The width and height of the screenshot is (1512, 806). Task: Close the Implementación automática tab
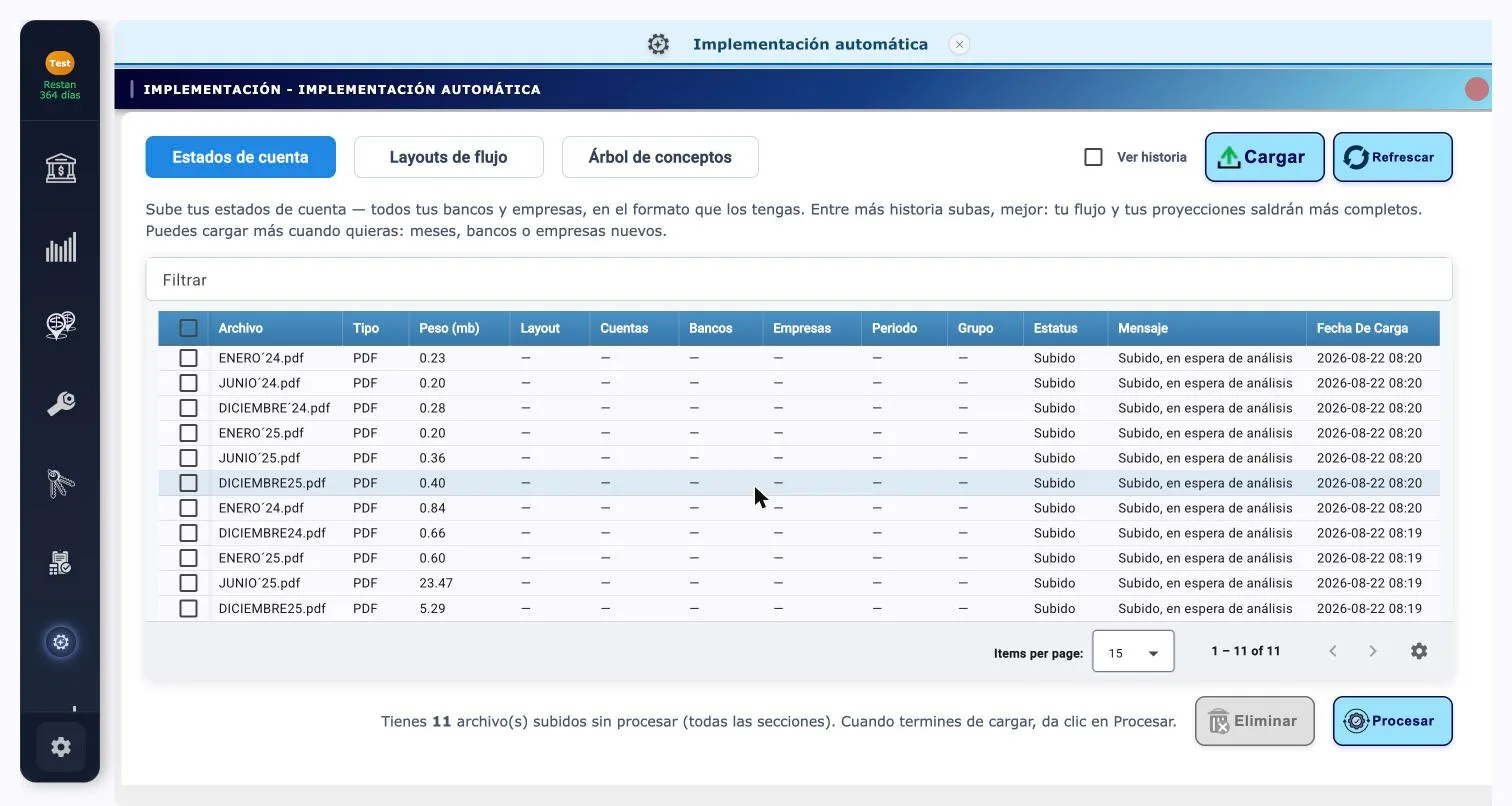959,44
